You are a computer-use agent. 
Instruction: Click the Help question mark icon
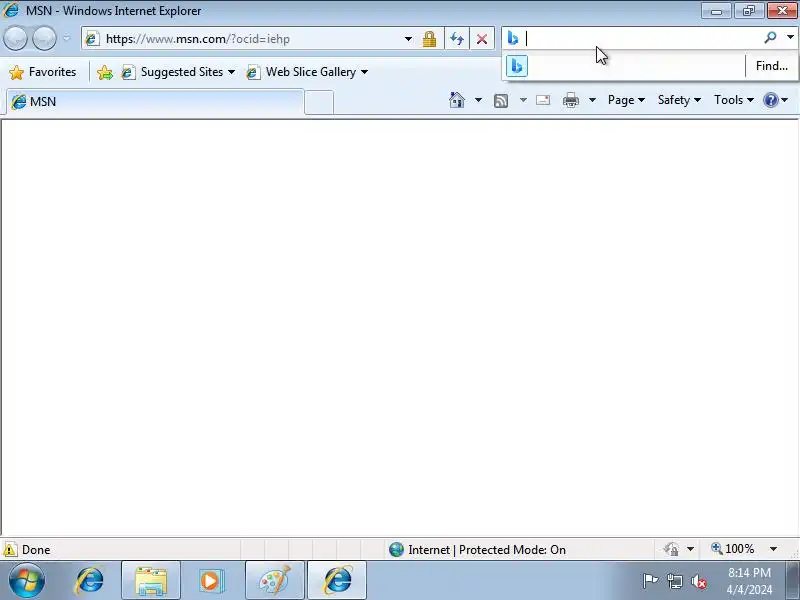coord(770,100)
